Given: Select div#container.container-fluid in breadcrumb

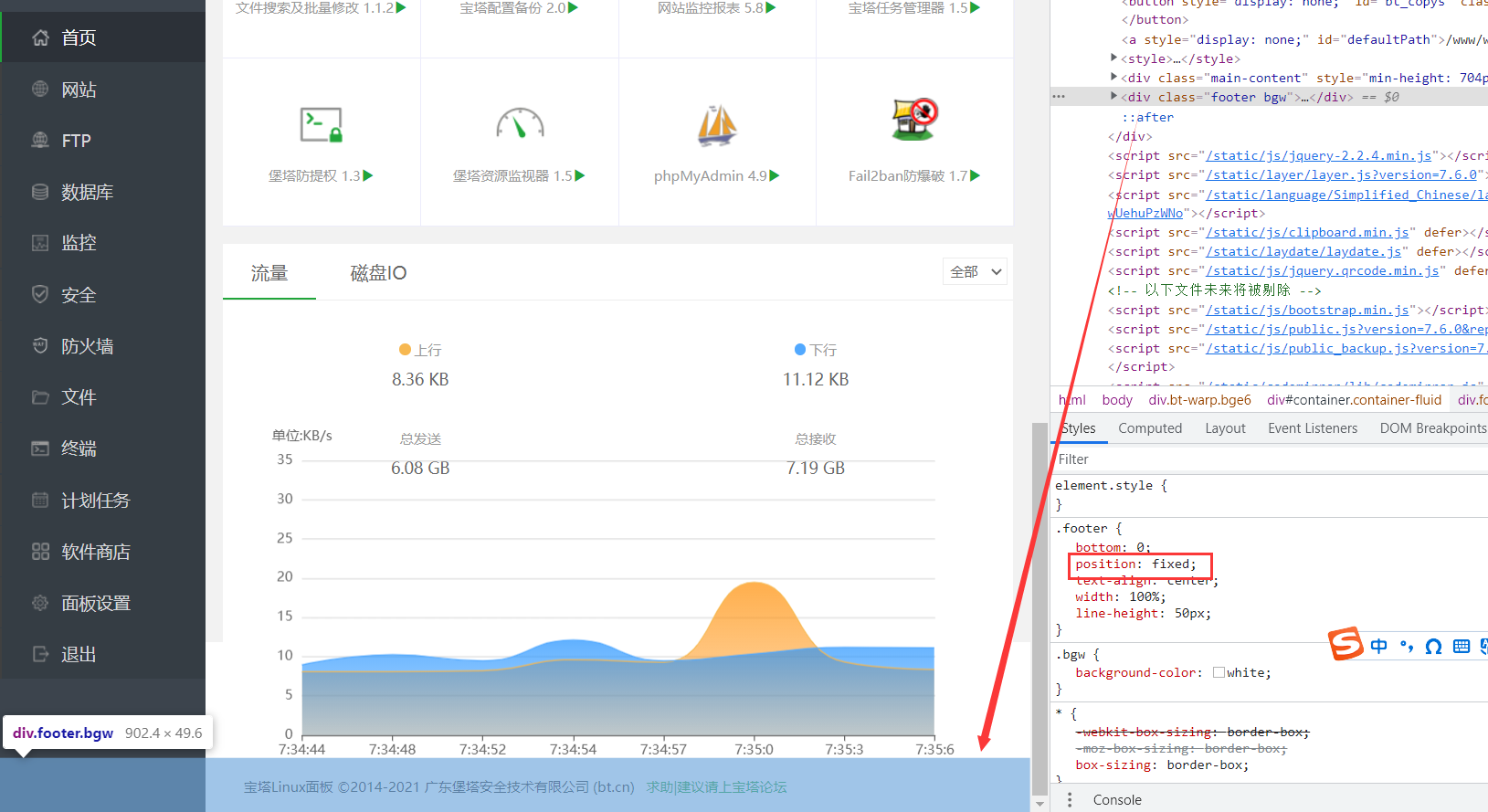Looking at the screenshot, I should click(1354, 400).
